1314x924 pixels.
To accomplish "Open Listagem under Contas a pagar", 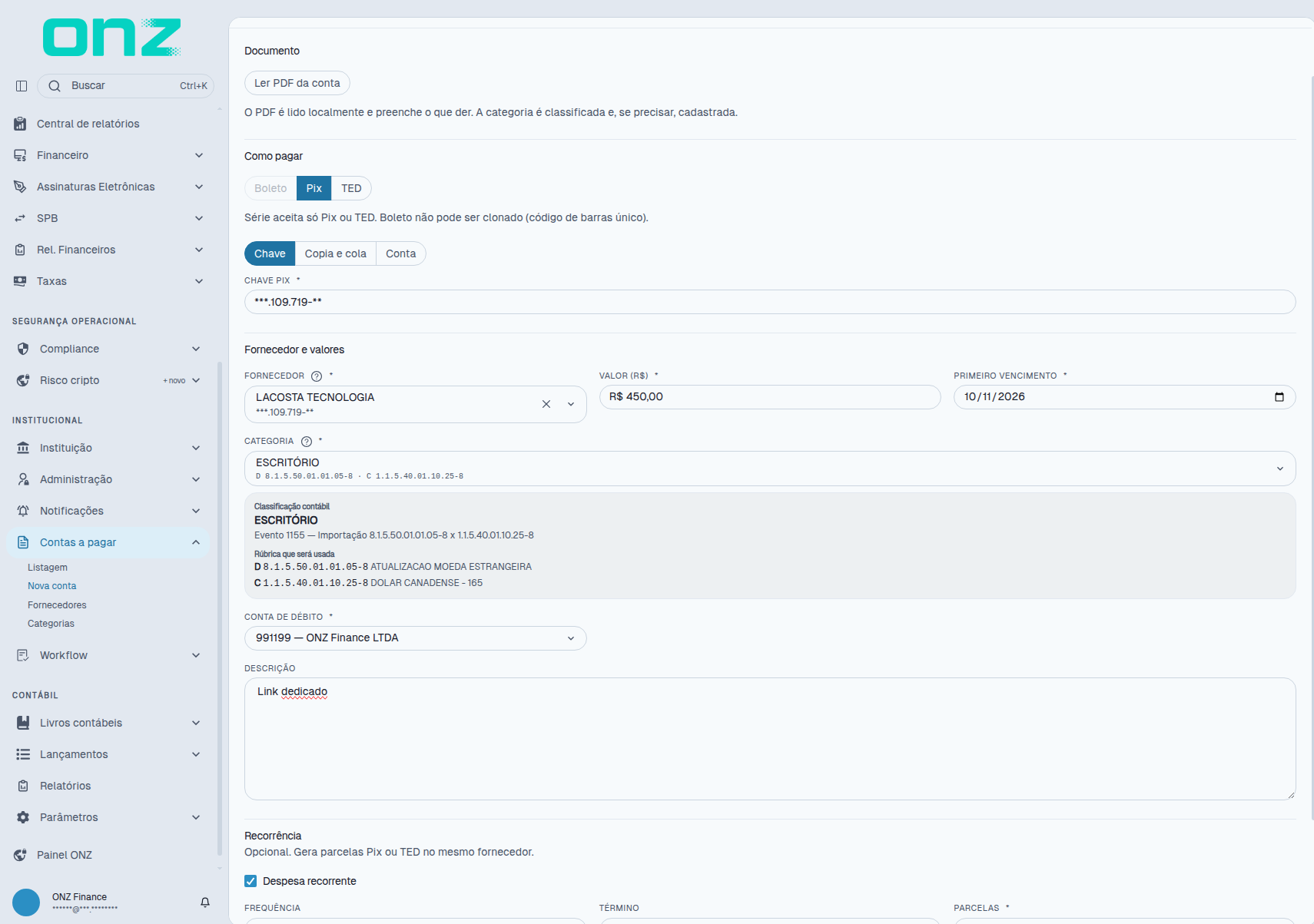I will (x=48, y=568).
